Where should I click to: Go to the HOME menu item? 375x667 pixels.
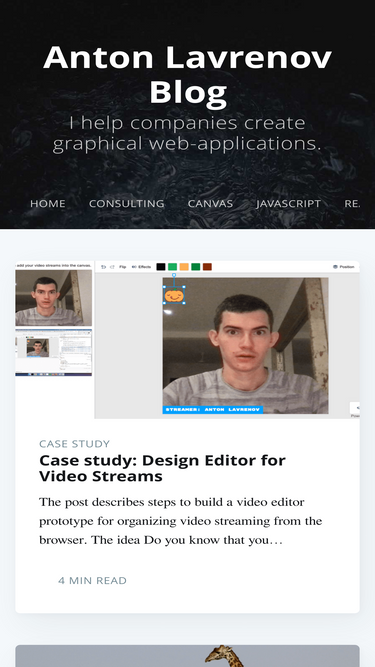[48, 204]
